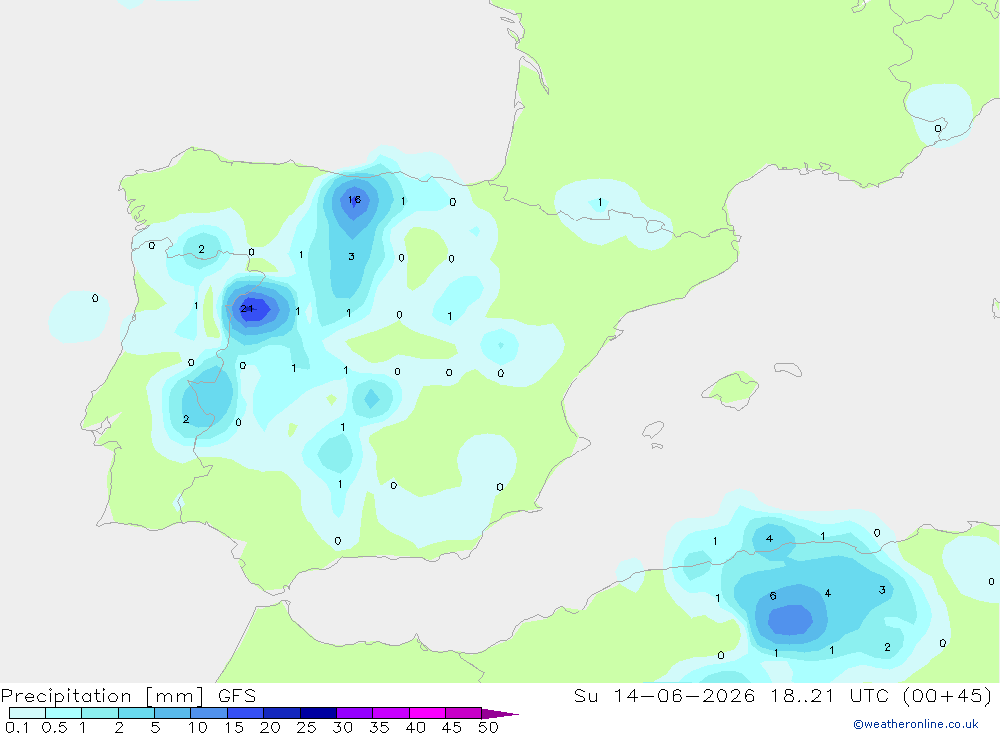Click the "Precipitation [mm]" title text
The height and width of the screenshot is (733, 1000).
(102, 696)
